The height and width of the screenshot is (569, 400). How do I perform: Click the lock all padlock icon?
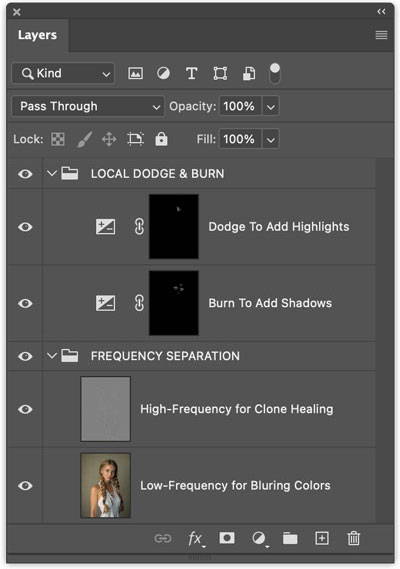click(x=161, y=139)
